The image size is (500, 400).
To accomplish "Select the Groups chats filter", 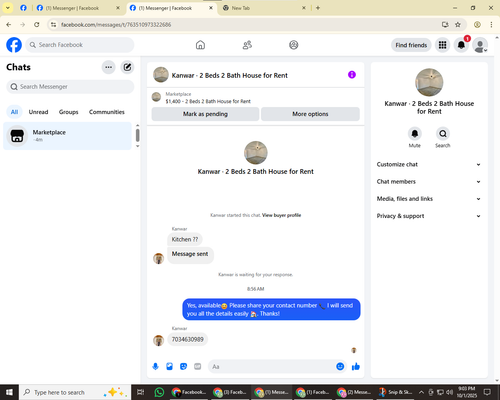I will click(68, 112).
